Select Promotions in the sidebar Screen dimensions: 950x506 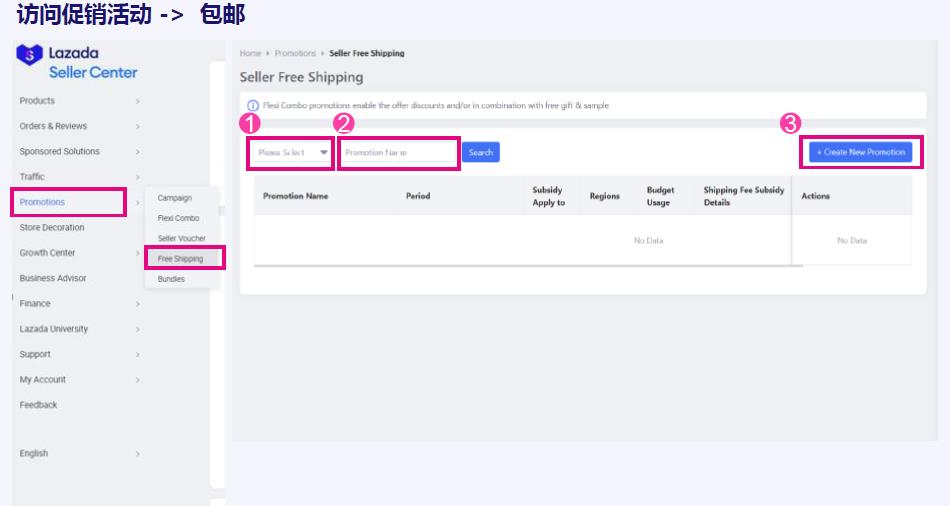pos(43,202)
